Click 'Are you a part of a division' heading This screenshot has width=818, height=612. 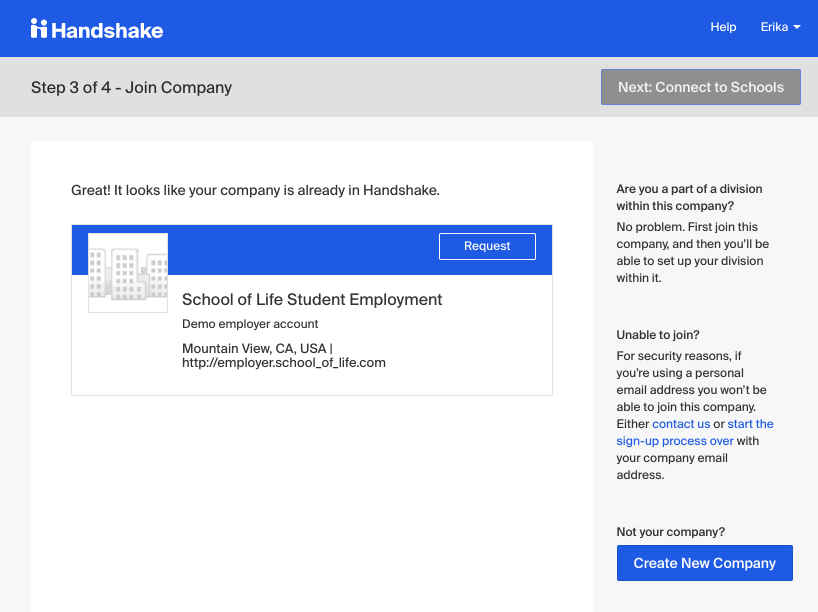coord(689,197)
